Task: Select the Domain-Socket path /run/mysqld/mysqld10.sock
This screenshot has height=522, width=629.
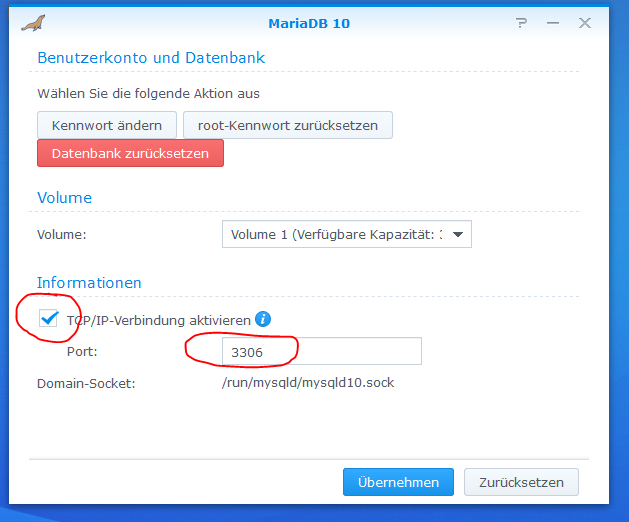Action: click(308, 383)
